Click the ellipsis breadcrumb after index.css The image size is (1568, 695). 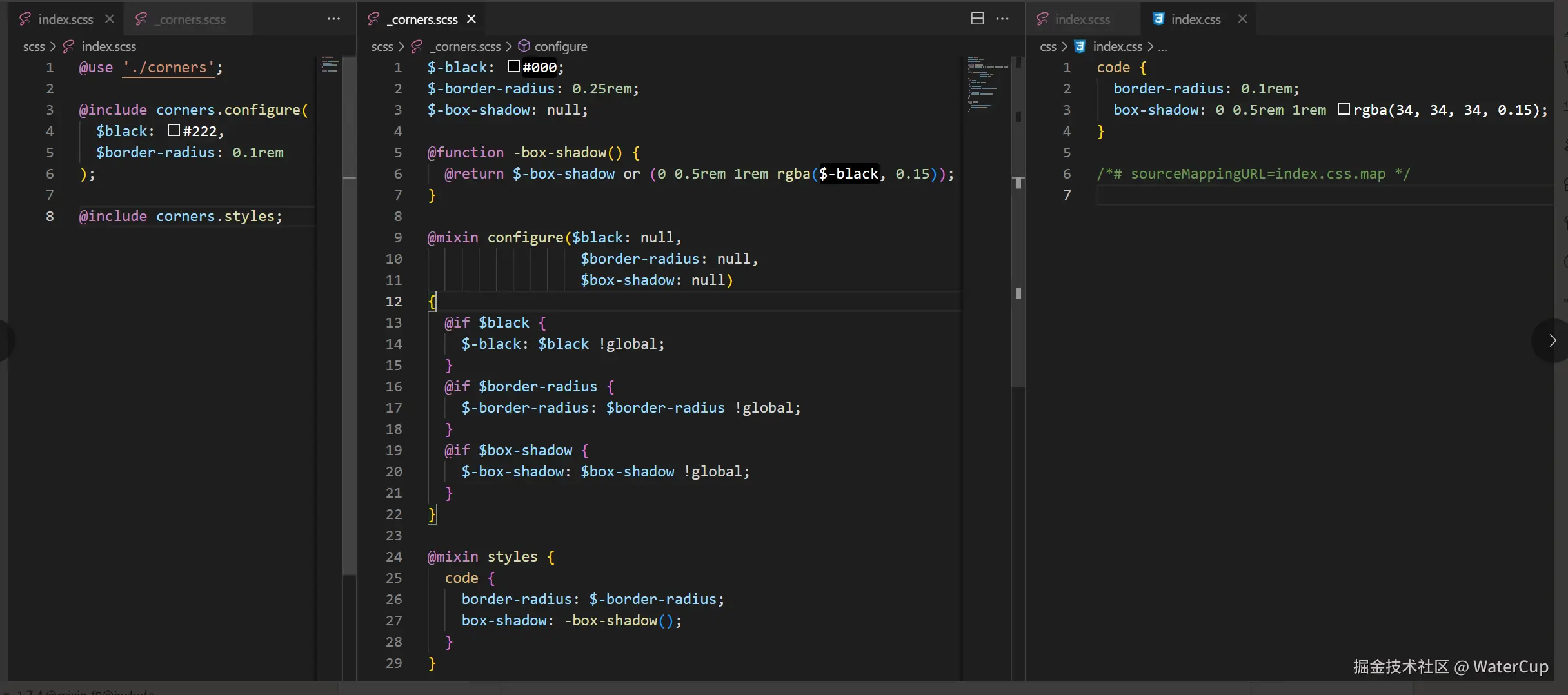[x=1162, y=47]
